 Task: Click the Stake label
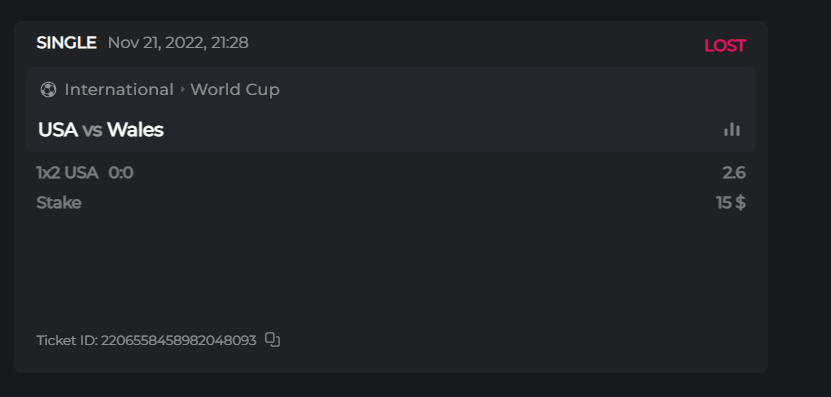tap(59, 203)
